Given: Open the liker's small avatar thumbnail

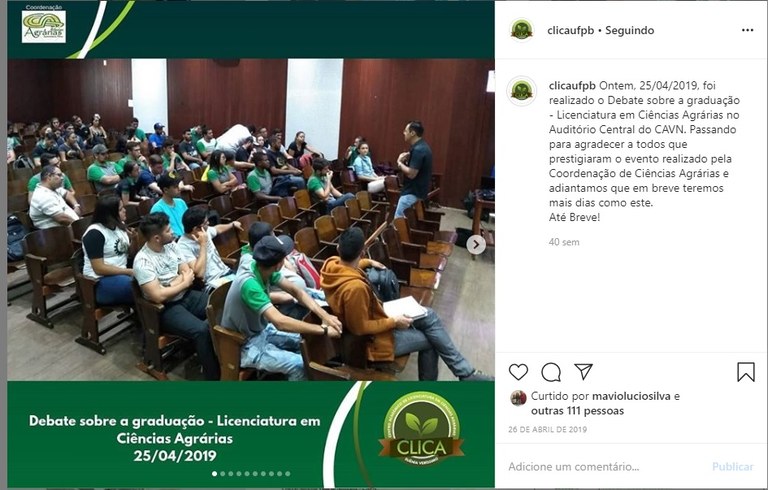Looking at the screenshot, I should click(x=518, y=398).
